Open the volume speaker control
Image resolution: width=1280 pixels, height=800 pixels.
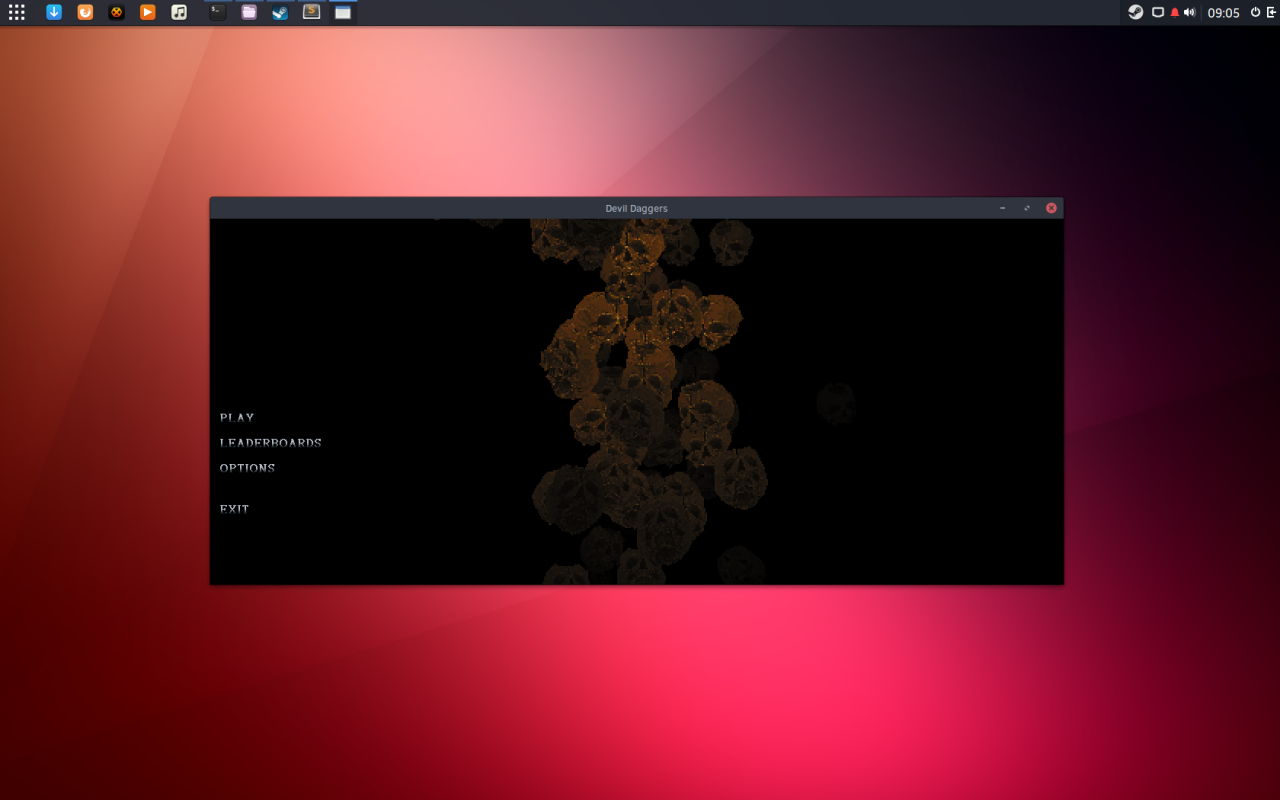[x=1189, y=13]
